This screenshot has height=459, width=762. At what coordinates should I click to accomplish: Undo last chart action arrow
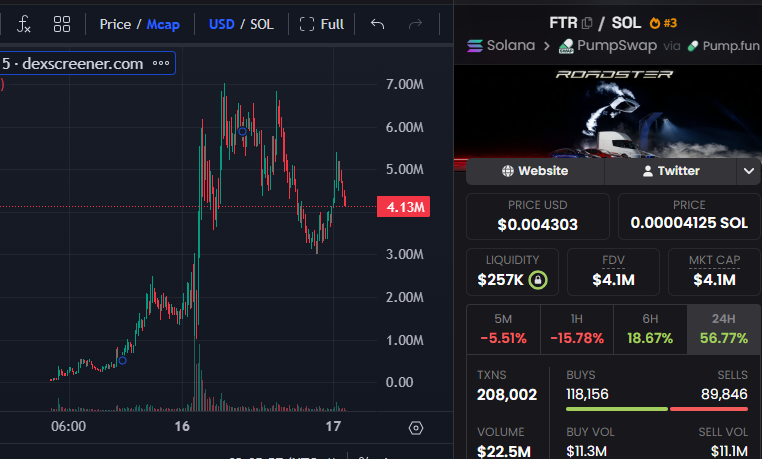coord(378,24)
